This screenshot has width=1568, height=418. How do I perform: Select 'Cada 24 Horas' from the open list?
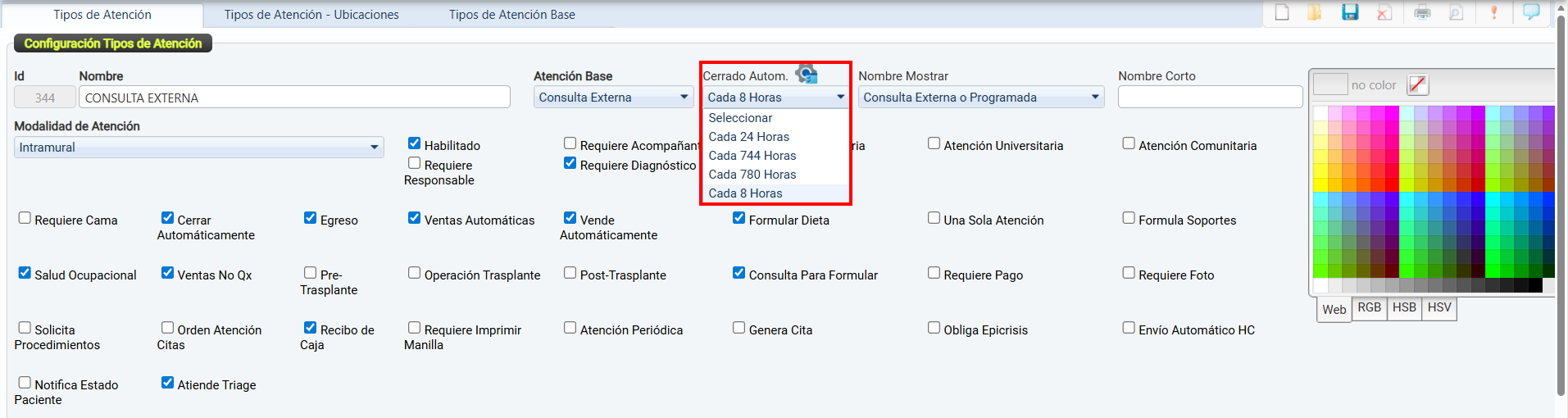749,137
